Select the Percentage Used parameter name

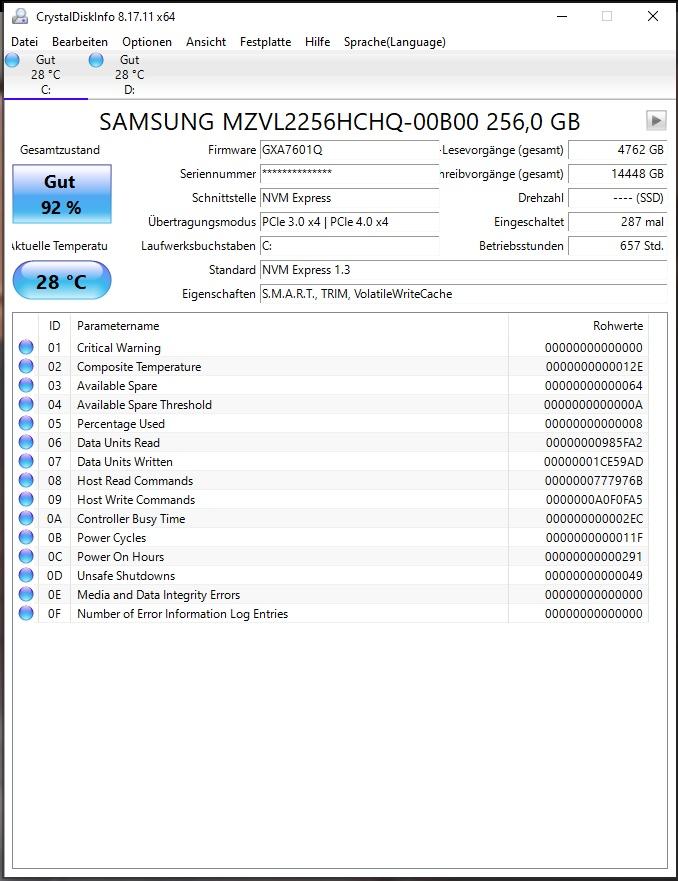[x=121, y=424]
